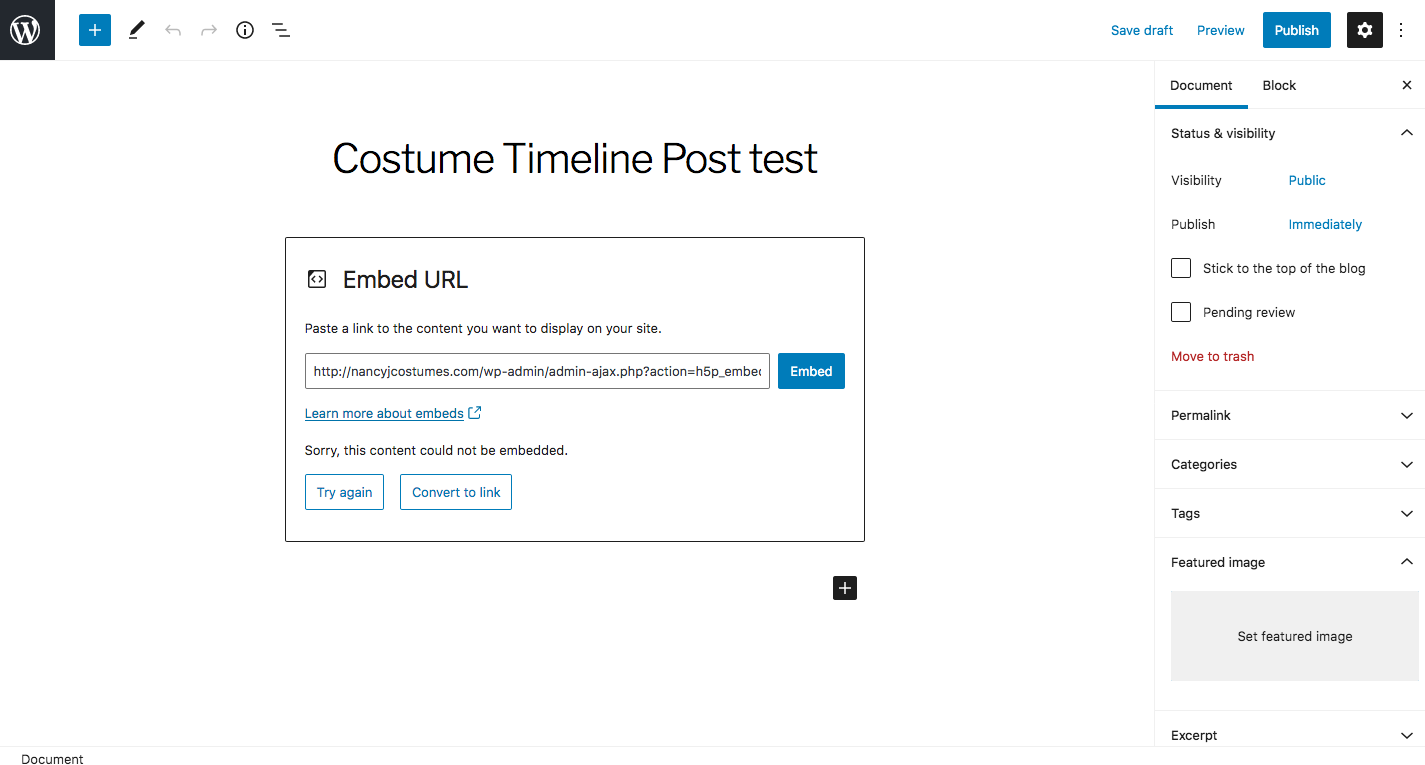Enable Stick to the top of the blog
1425x765 pixels.
pyautogui.click(x=1181, y=268)
